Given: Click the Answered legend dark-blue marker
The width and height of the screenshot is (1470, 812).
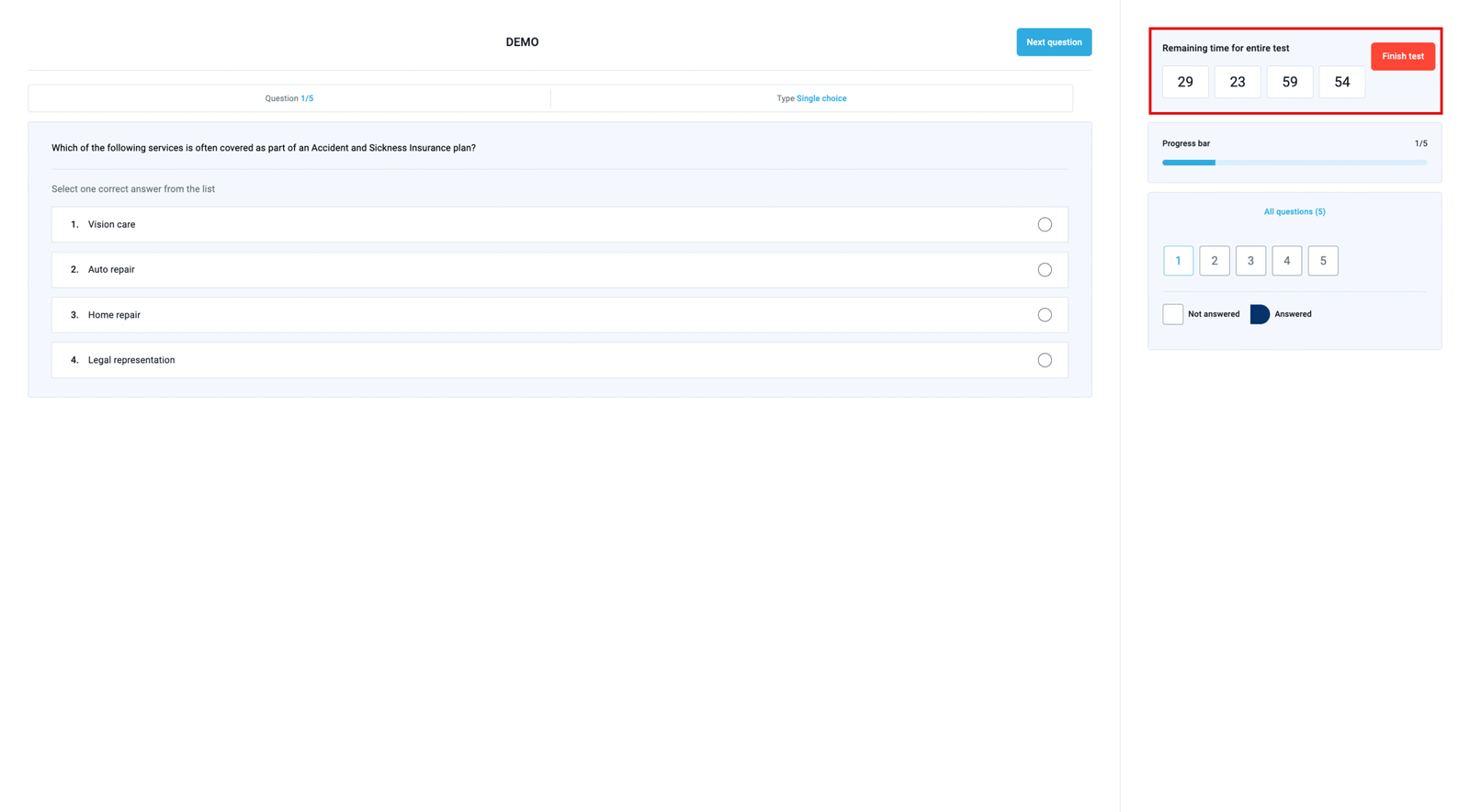Looking at the screenshot, I should click(1259, 314).
